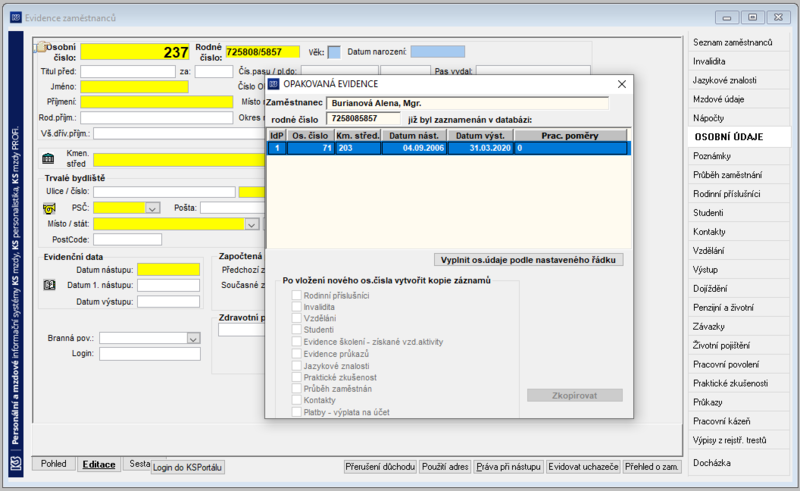Viewport: 800px width, 491px height.
Task: Click the Rodné číslo field 725808/5857
Action: [x=262, y=52]
